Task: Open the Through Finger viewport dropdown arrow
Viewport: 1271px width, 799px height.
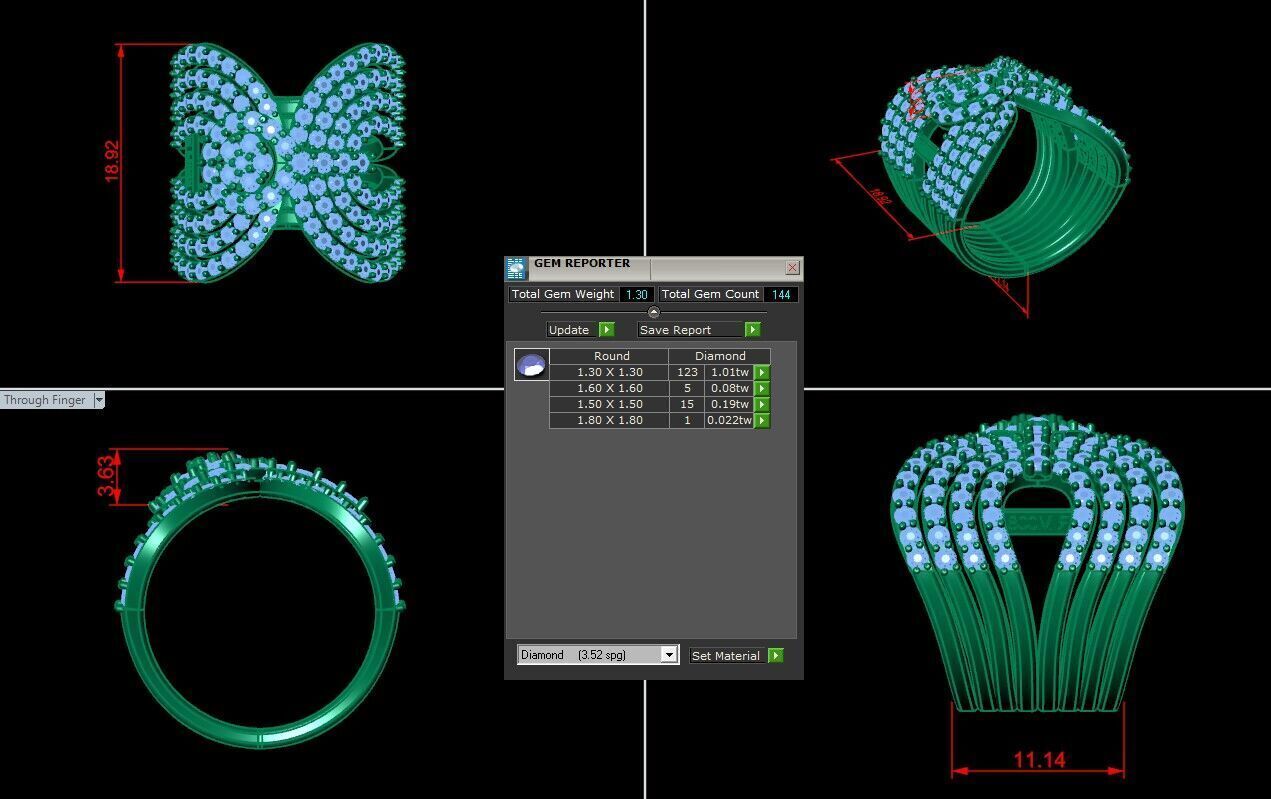Action: [x=98, y=400]
